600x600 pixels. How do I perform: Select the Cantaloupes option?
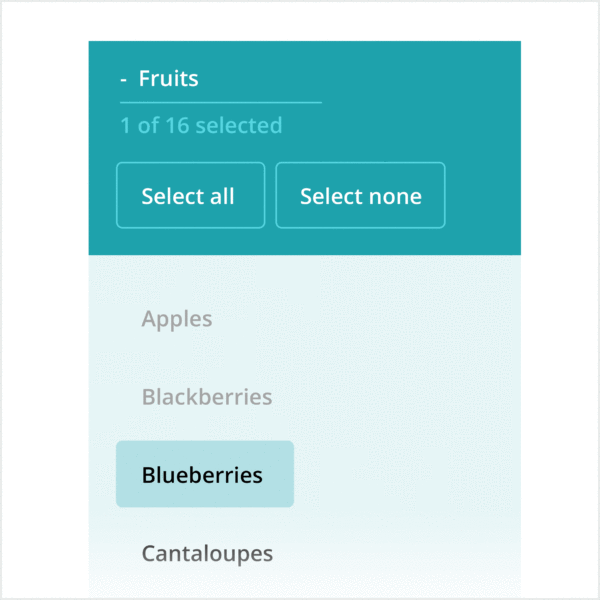207,553
